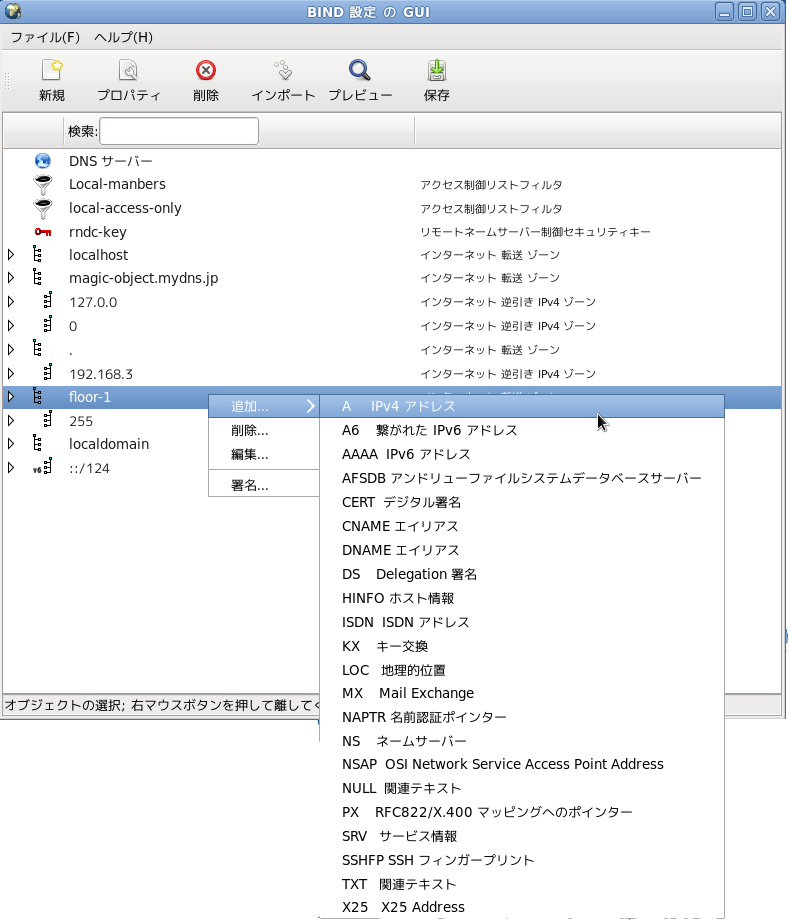This screenshot has width=790, height=920.
Task: Select the local-access-only list row
Action: tap(125, 208)
